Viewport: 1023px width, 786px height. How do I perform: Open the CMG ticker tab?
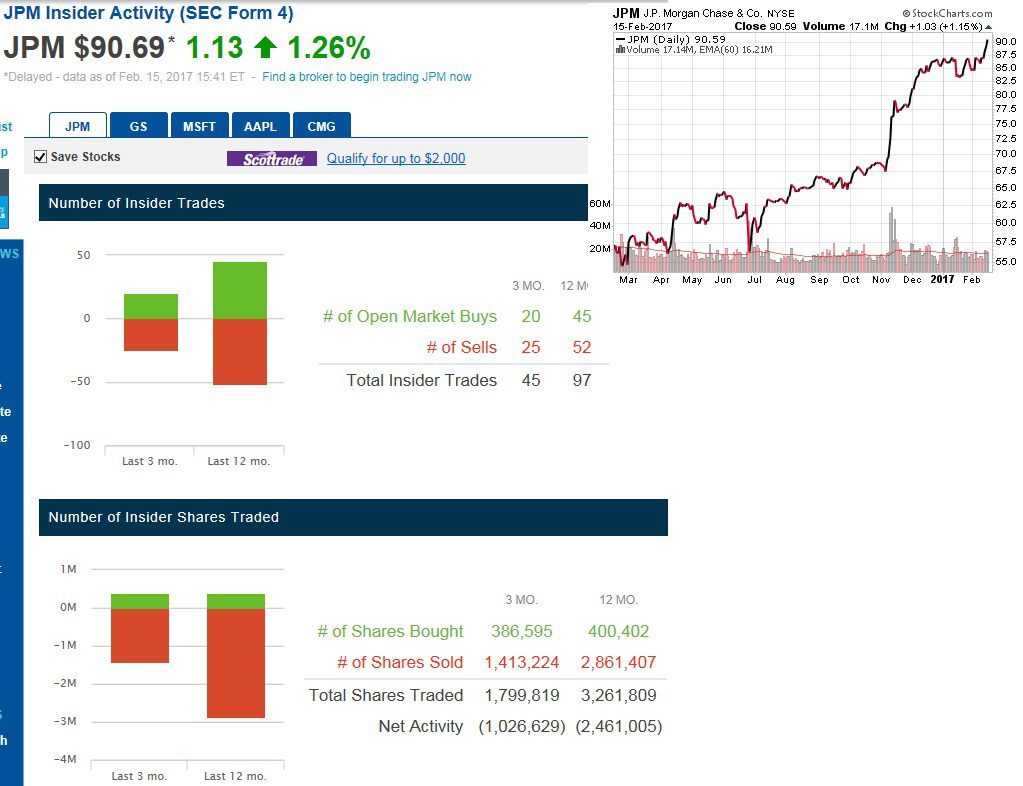click(322, 126)
